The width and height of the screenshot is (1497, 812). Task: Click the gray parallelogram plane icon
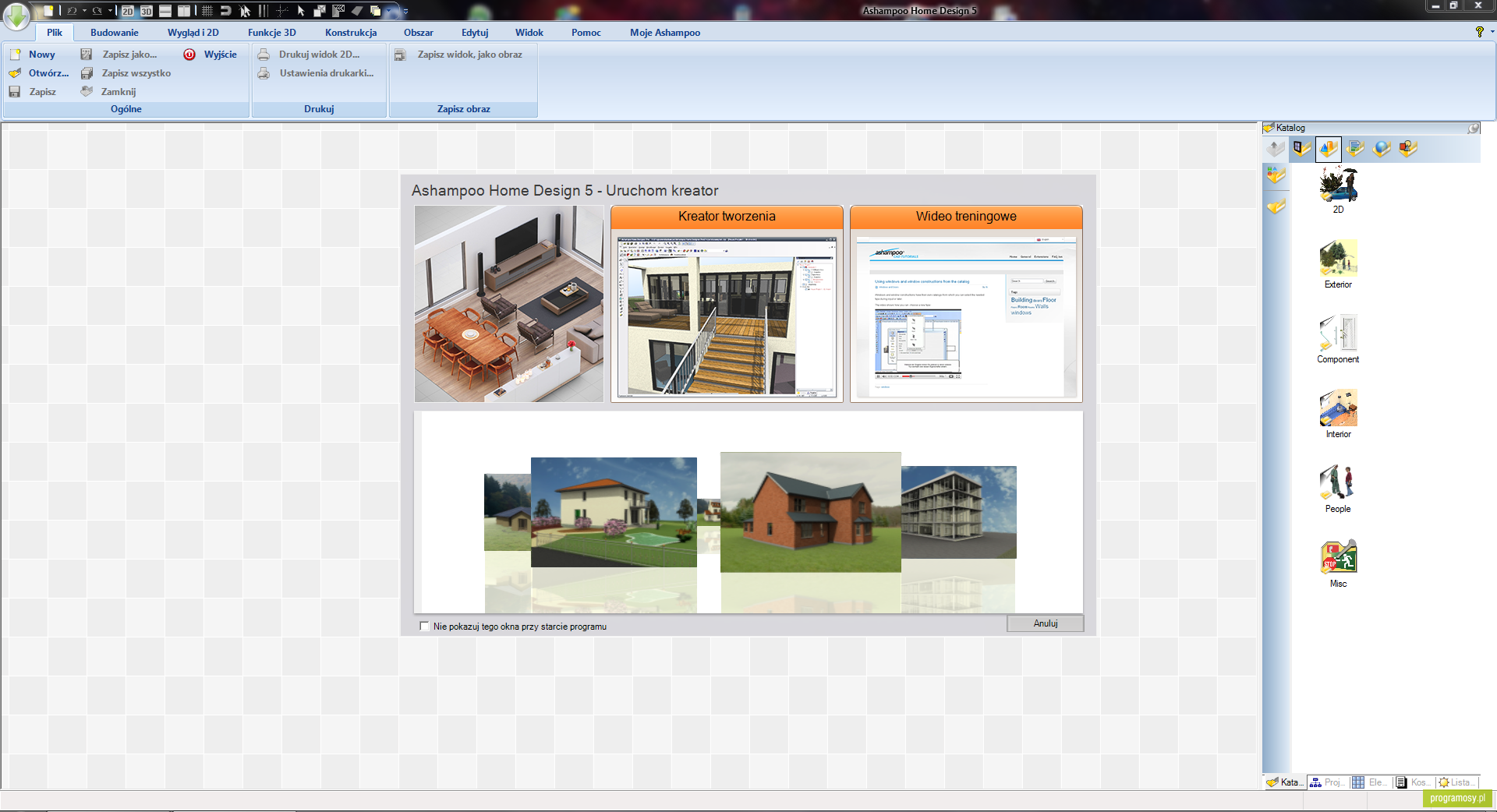tap(357, 11)
